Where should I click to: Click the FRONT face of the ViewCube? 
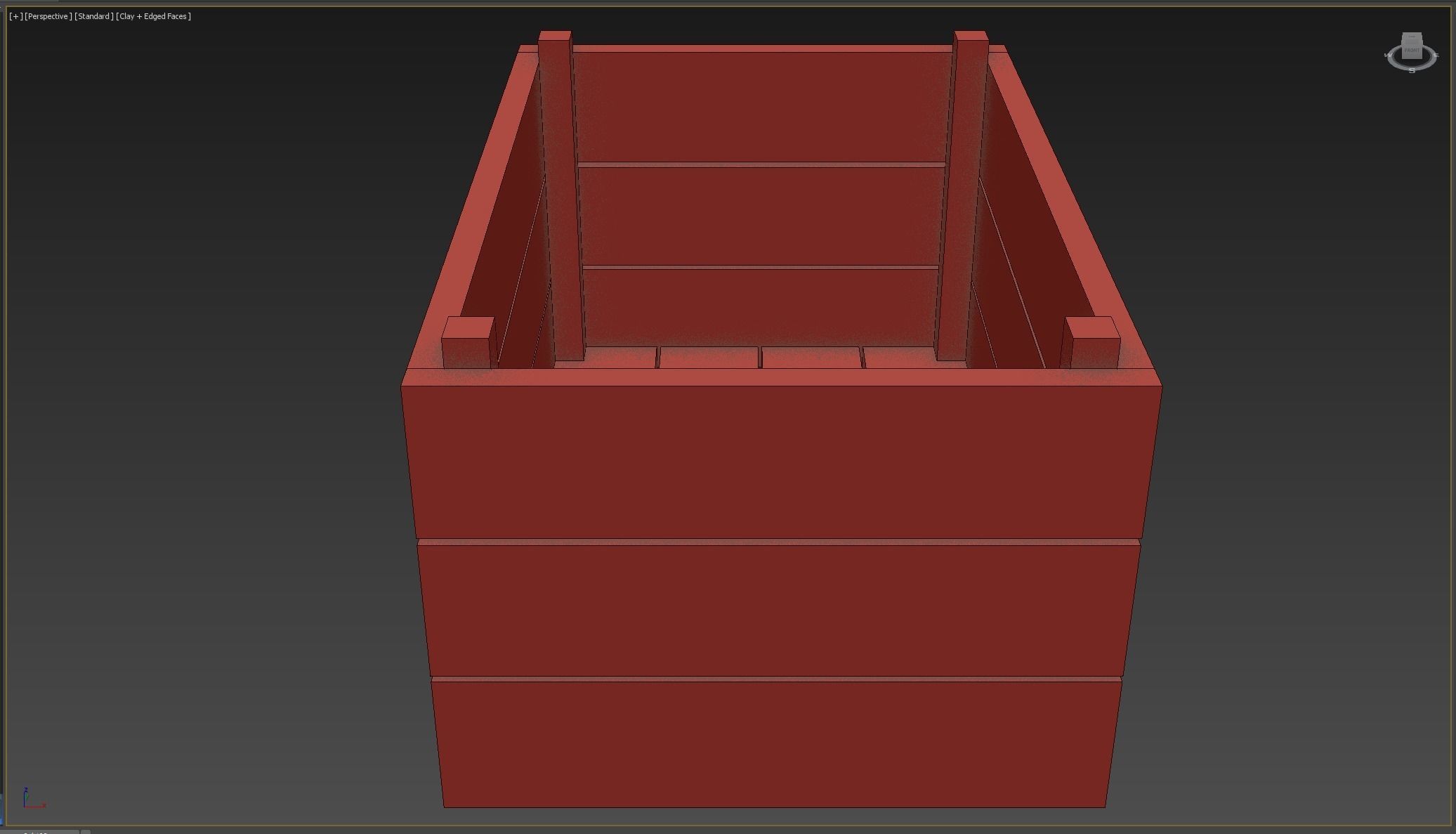1412,51
